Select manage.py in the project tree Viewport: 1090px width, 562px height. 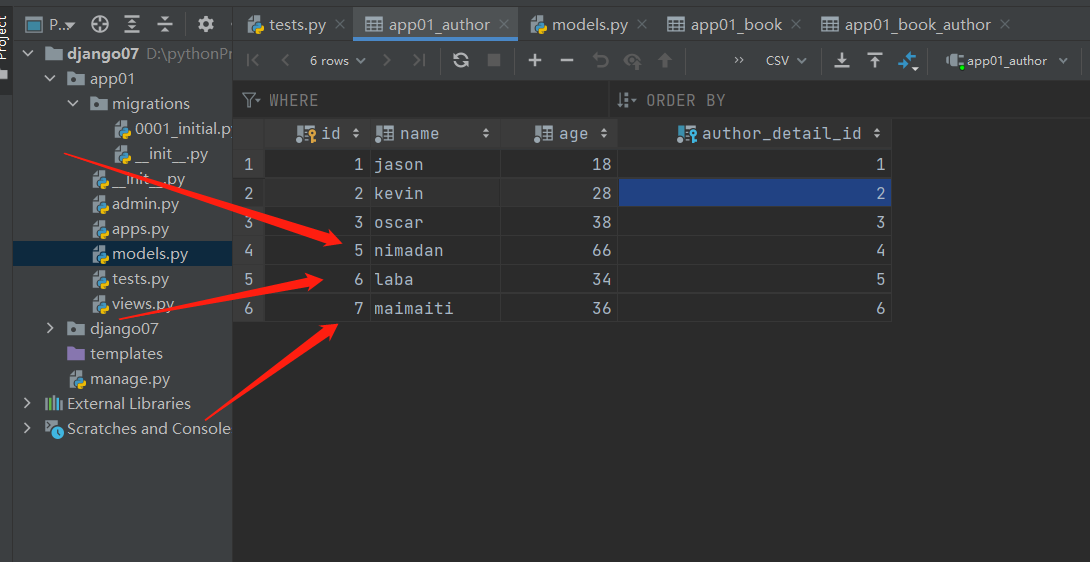120,379
